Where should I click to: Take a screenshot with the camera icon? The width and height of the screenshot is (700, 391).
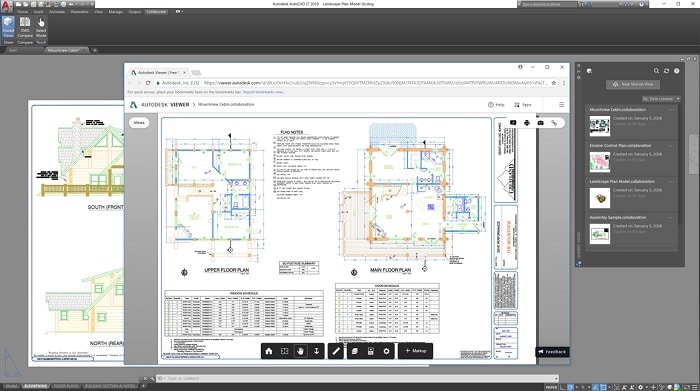point(540,123)
